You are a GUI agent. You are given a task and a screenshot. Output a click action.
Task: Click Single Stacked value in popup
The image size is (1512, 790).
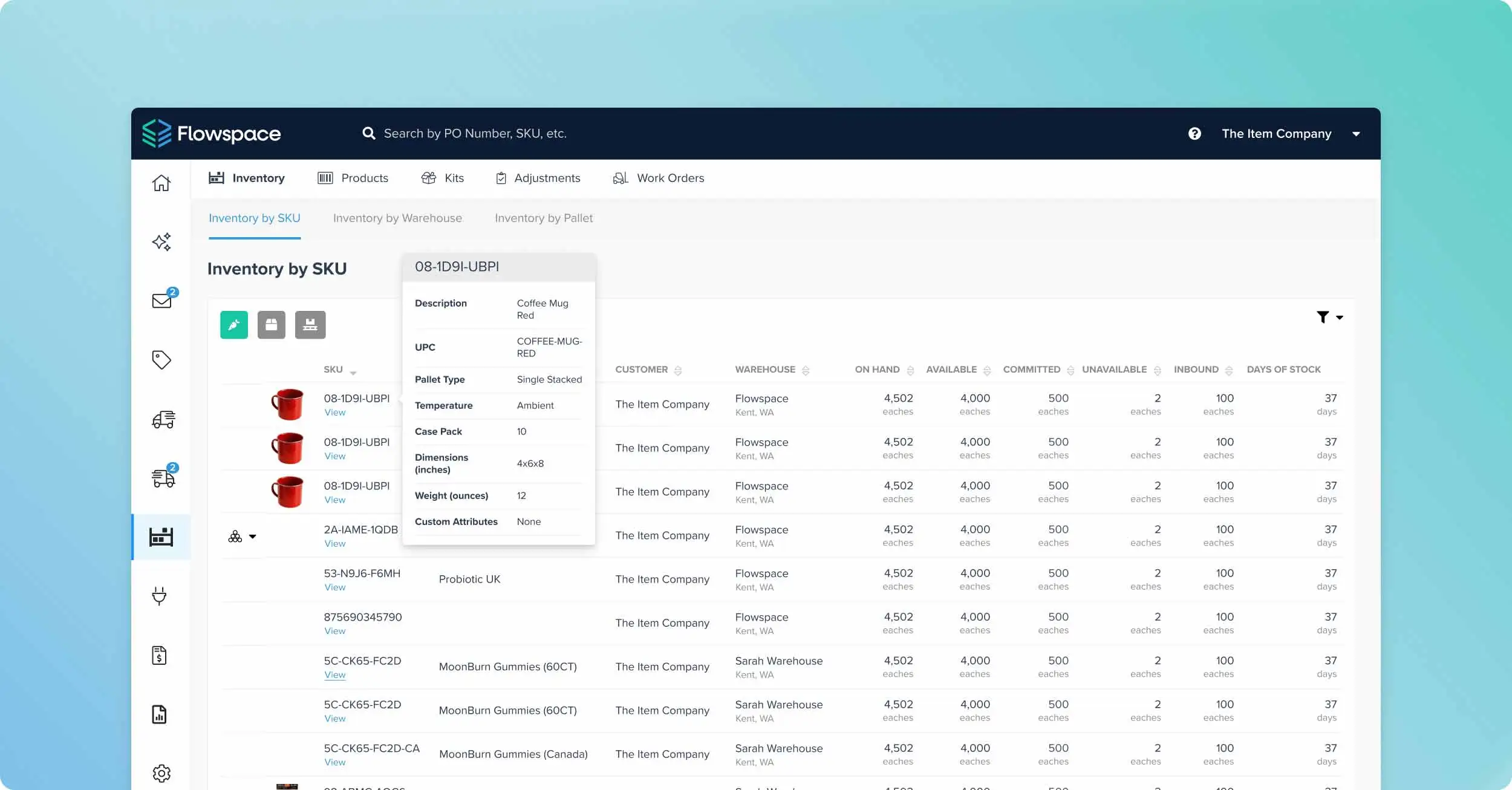(549, 379)
